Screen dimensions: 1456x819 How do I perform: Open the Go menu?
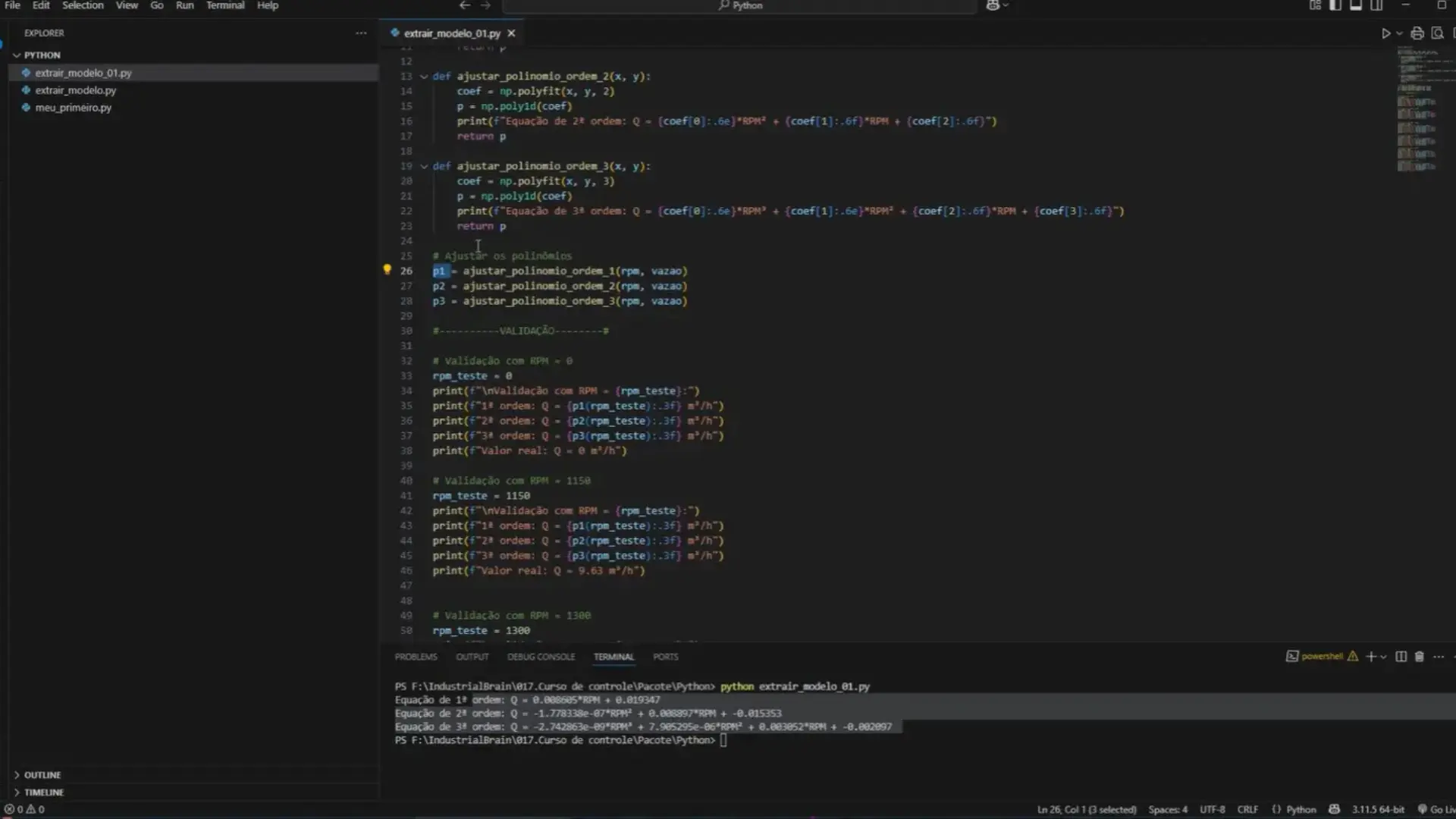pos(157,5)
